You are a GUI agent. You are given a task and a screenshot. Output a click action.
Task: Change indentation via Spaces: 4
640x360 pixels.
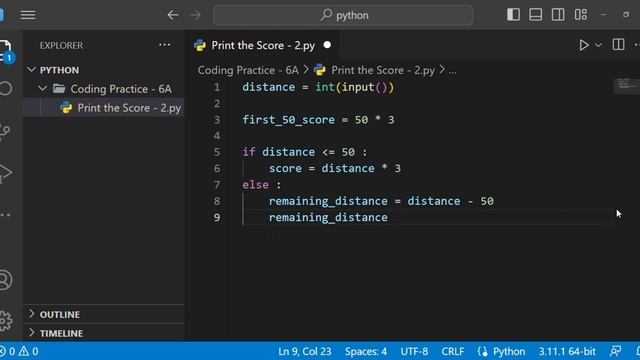pos(366,351)
